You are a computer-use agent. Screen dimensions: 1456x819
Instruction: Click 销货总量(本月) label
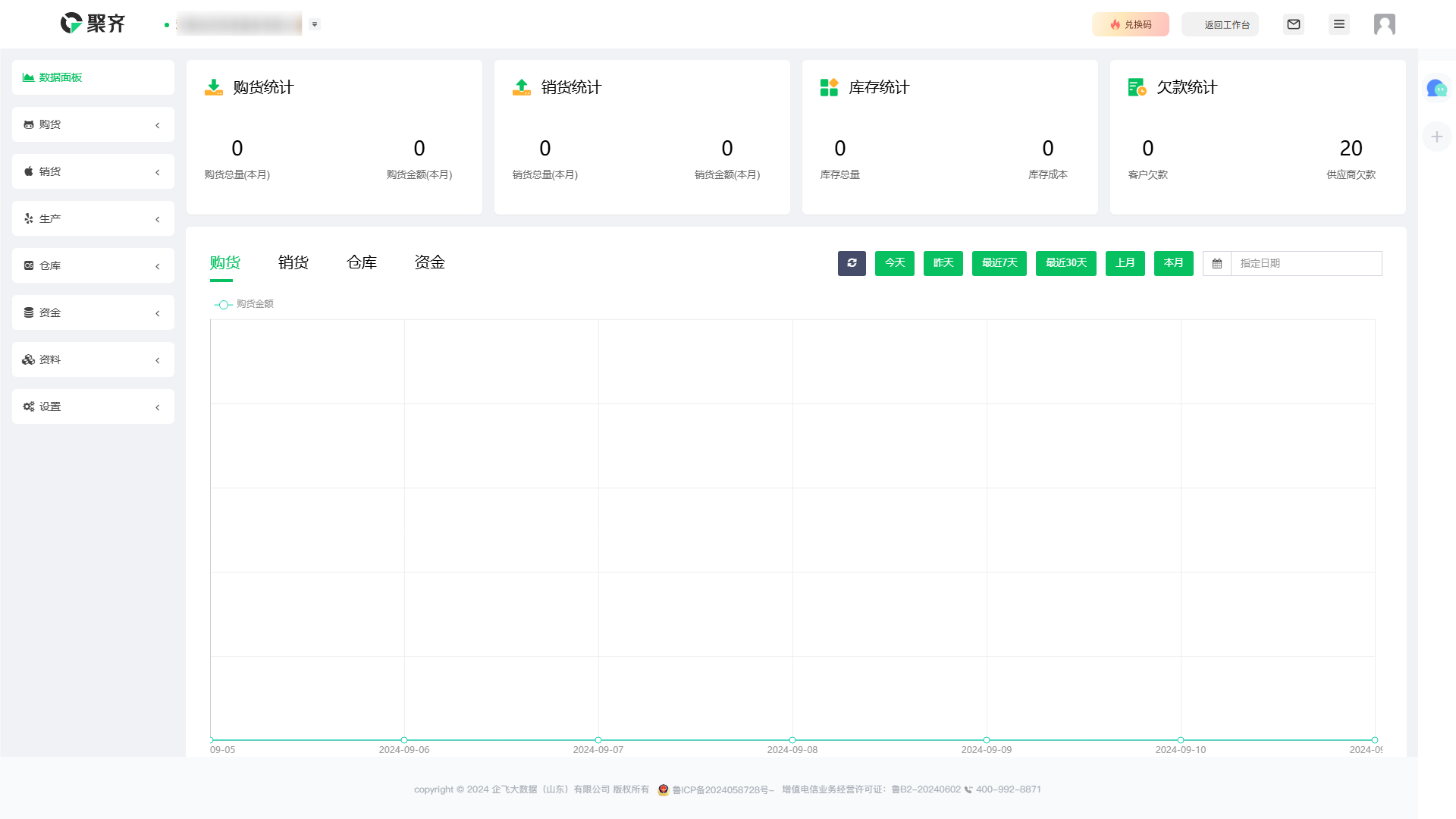545,175
